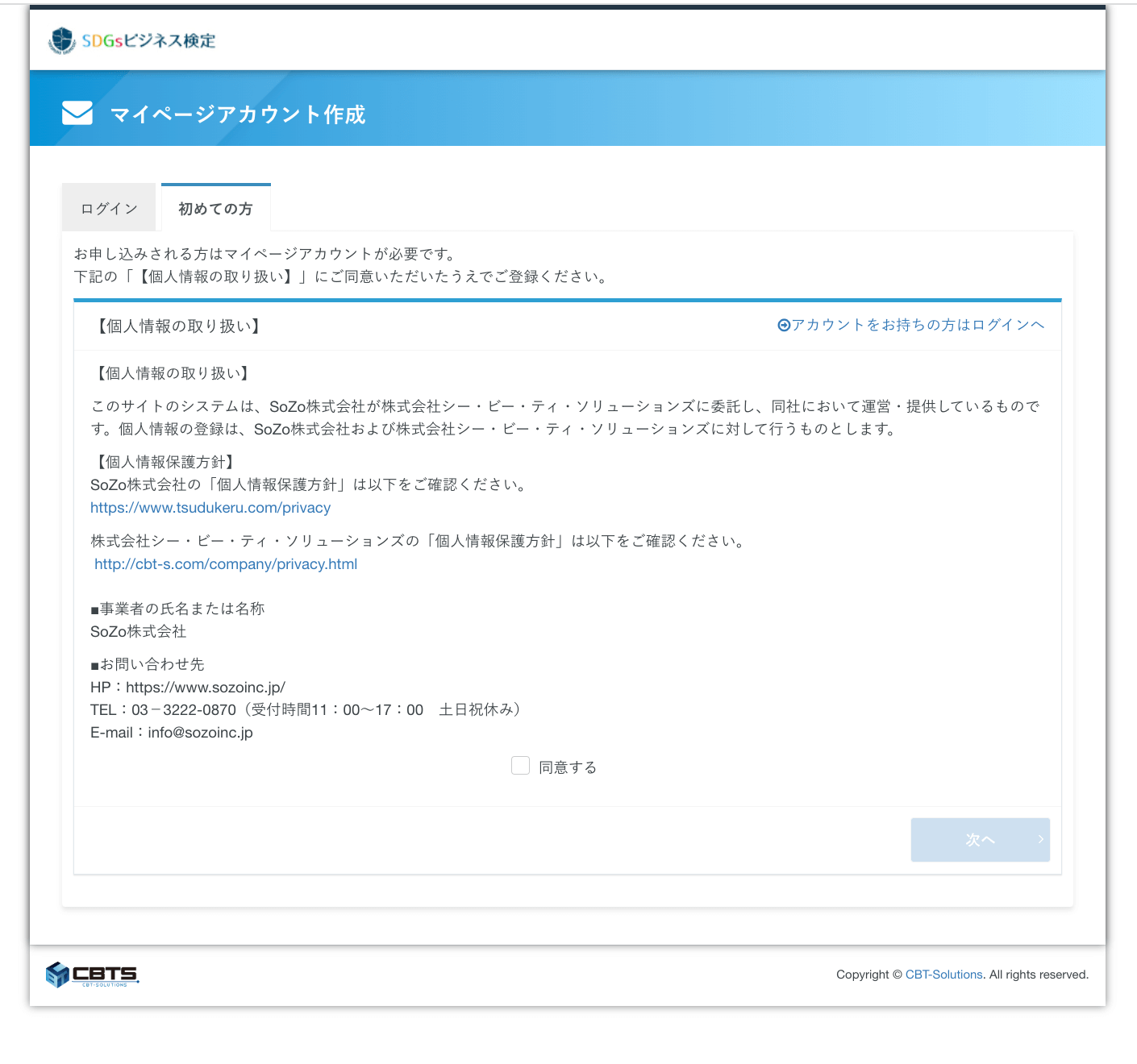This screenshot has width=1137, height=1064.
Task: Follow the CBT-Solutions copyright link
Action: [x=943, y=975]
